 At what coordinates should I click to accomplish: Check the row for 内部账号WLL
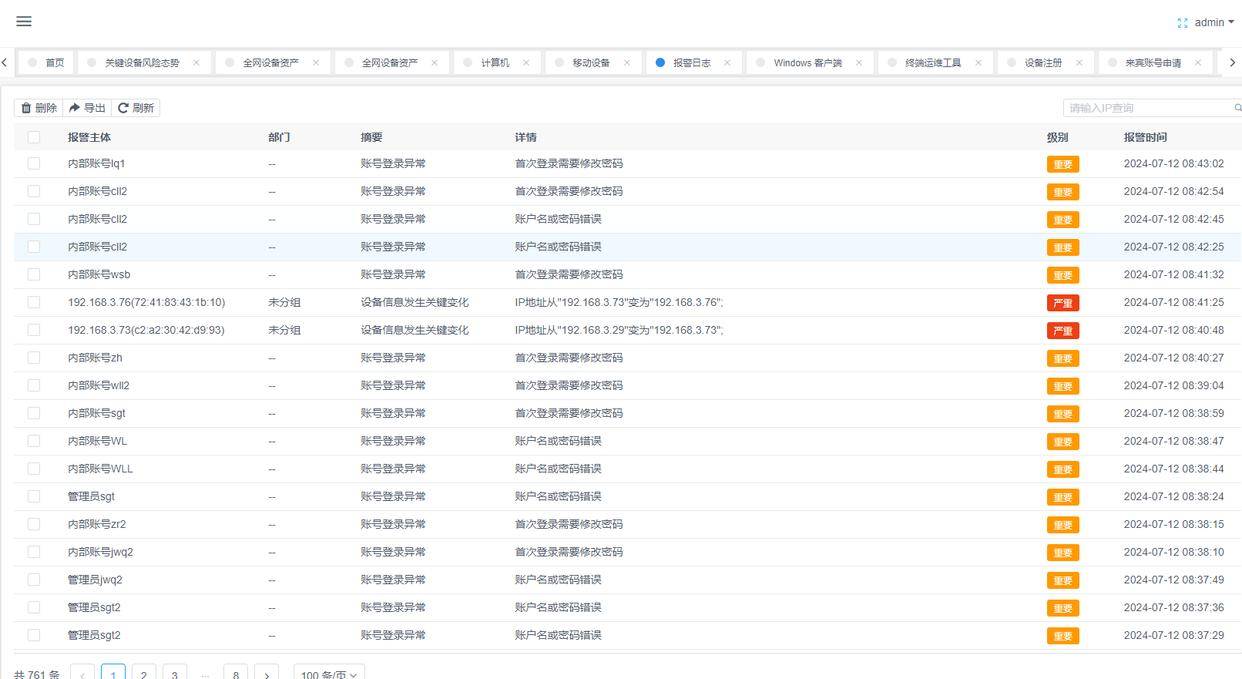pyautogui.click(x=34, y=468)
